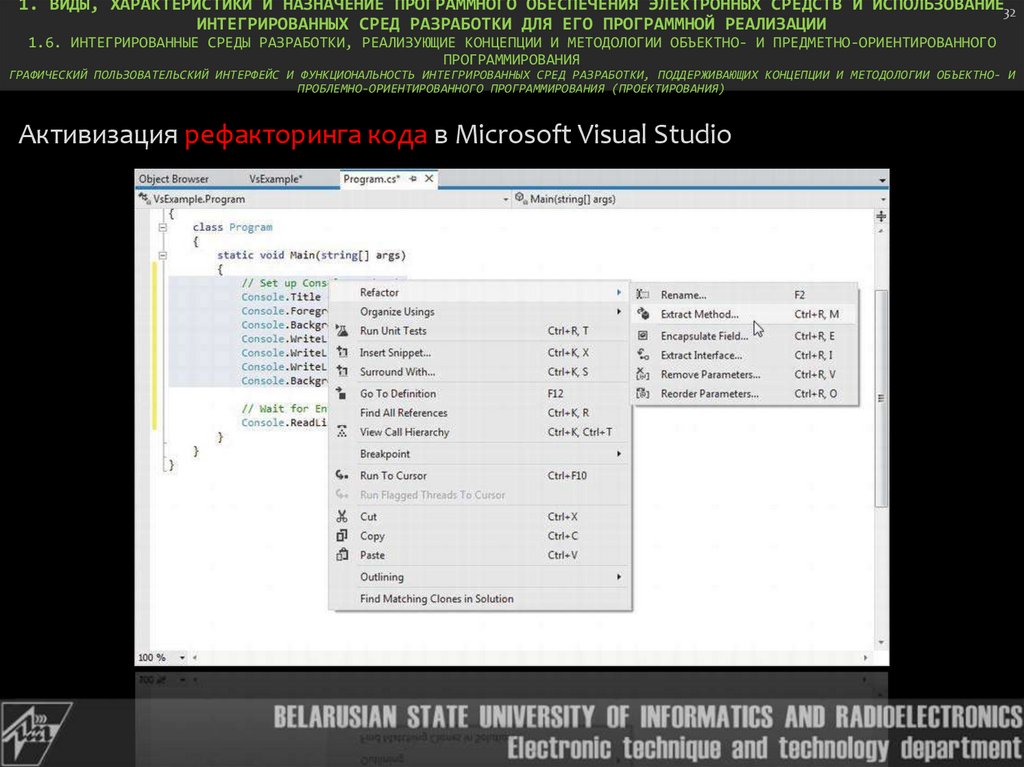This screenshot has height=767, width=1024.
Task: Collapse the class Program outline block
Action: (x=163, y=227)
